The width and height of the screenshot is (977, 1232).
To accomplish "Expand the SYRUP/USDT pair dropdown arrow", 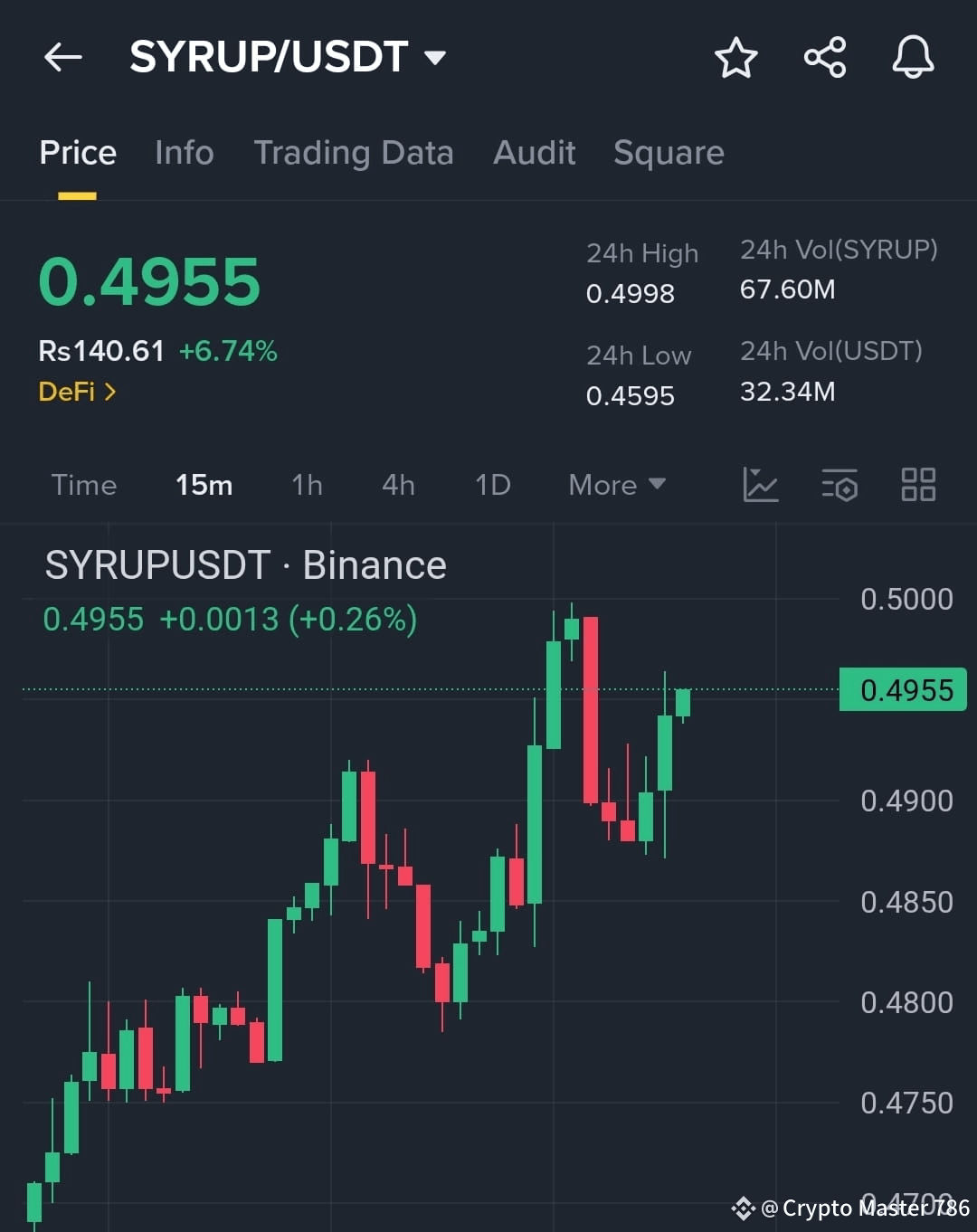I will tap(435, 59).
